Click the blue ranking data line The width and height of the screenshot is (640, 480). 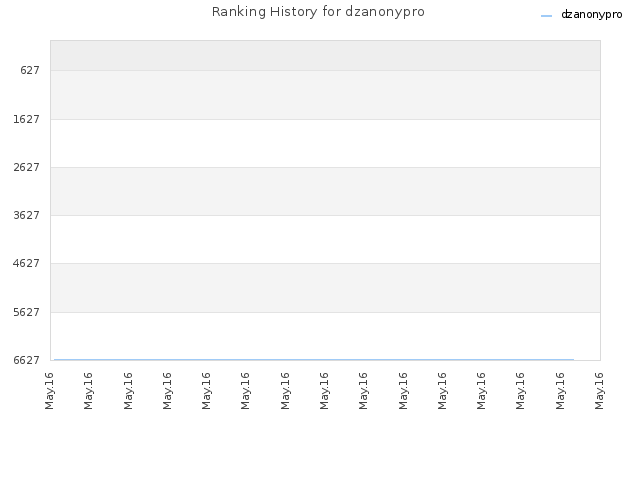click(x=314, y=360)
